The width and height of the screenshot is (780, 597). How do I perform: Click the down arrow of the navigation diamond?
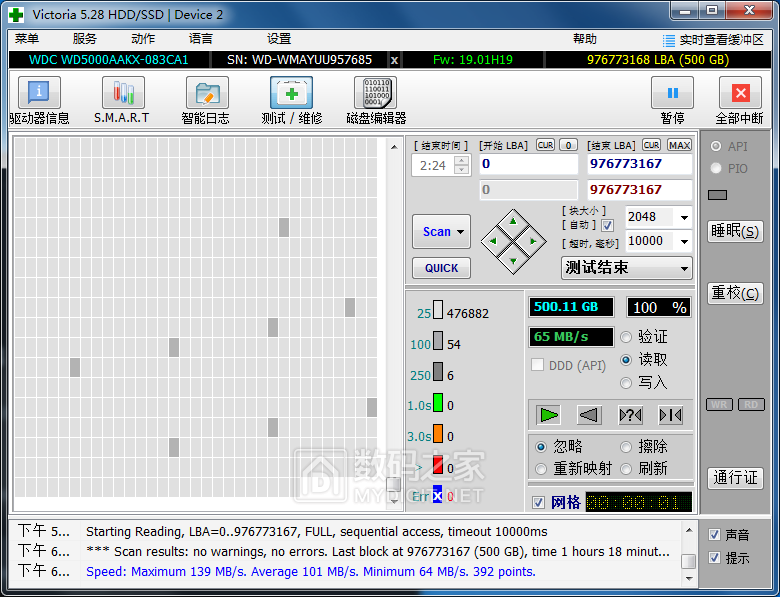pos(513,261)
